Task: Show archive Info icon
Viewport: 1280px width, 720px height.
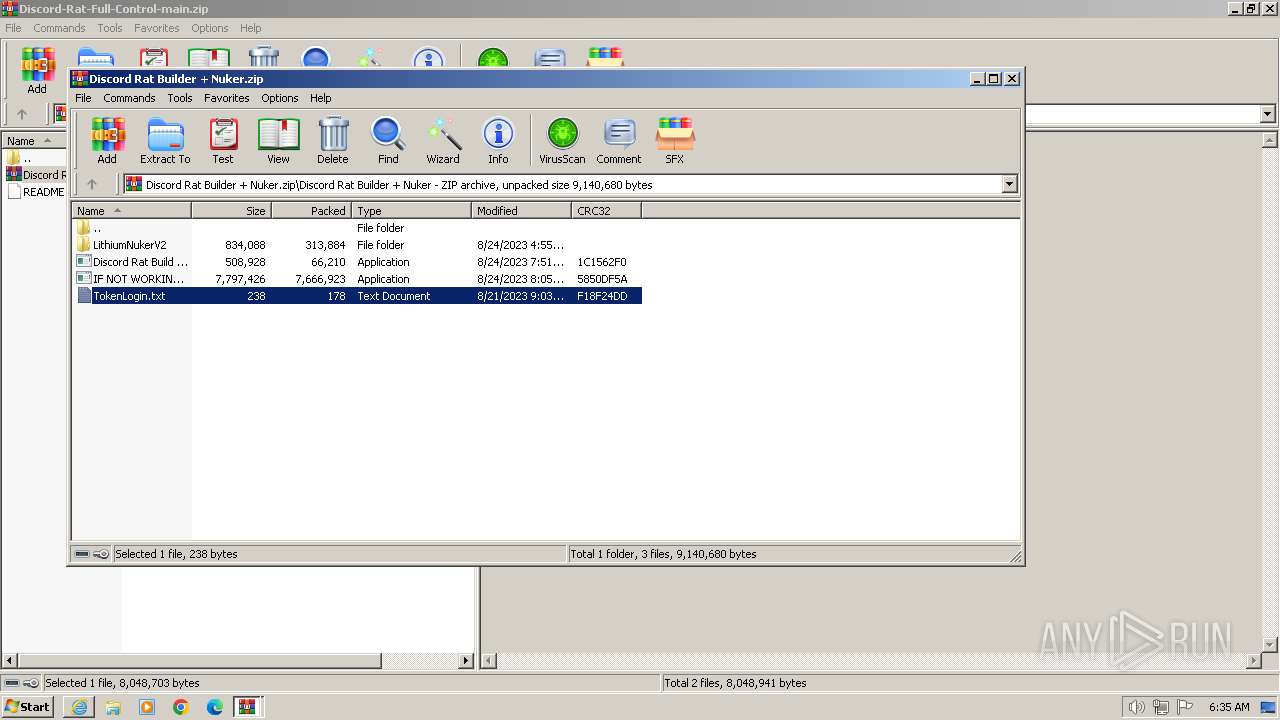Action: (498, 140)
